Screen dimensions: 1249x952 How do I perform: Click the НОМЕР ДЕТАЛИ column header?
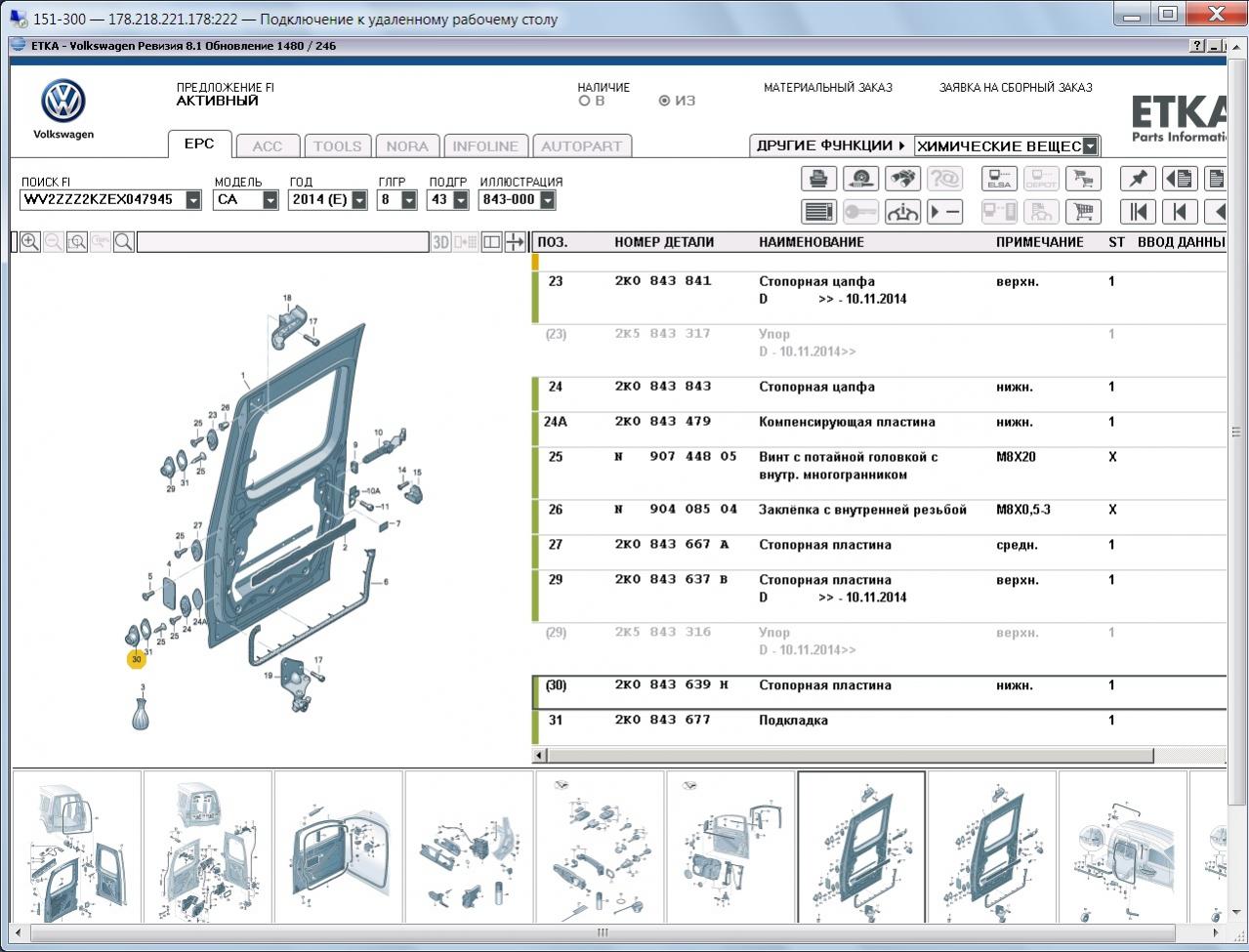click(x=664, y=242)
